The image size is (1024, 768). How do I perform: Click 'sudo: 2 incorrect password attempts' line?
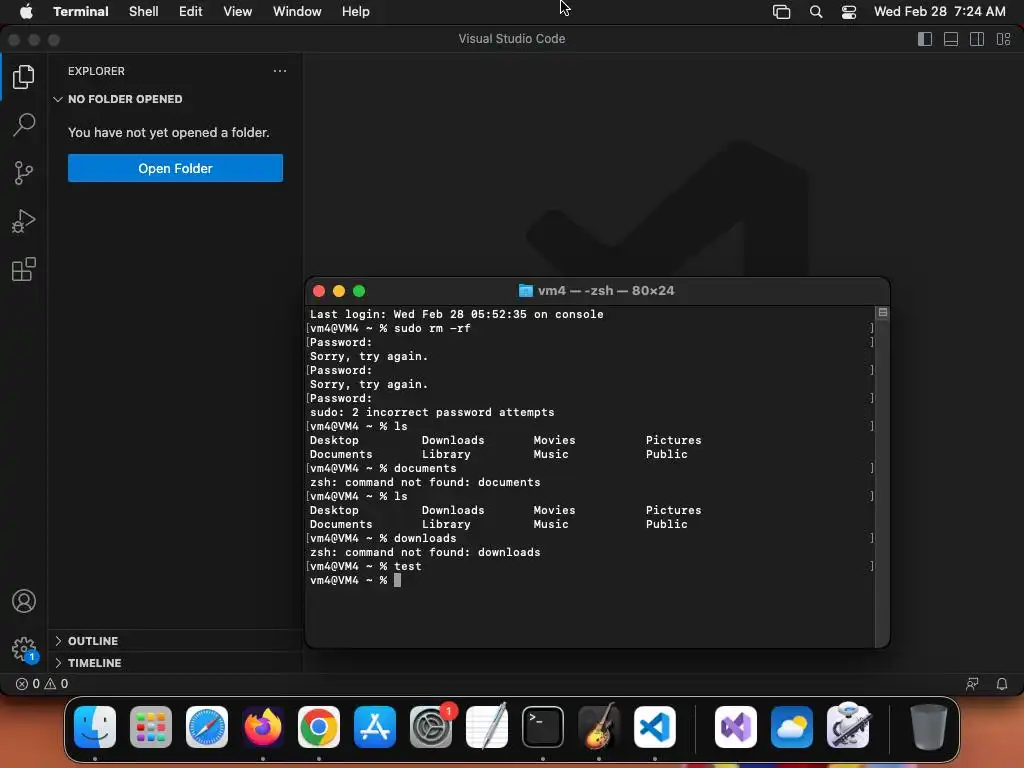[432, 413]
